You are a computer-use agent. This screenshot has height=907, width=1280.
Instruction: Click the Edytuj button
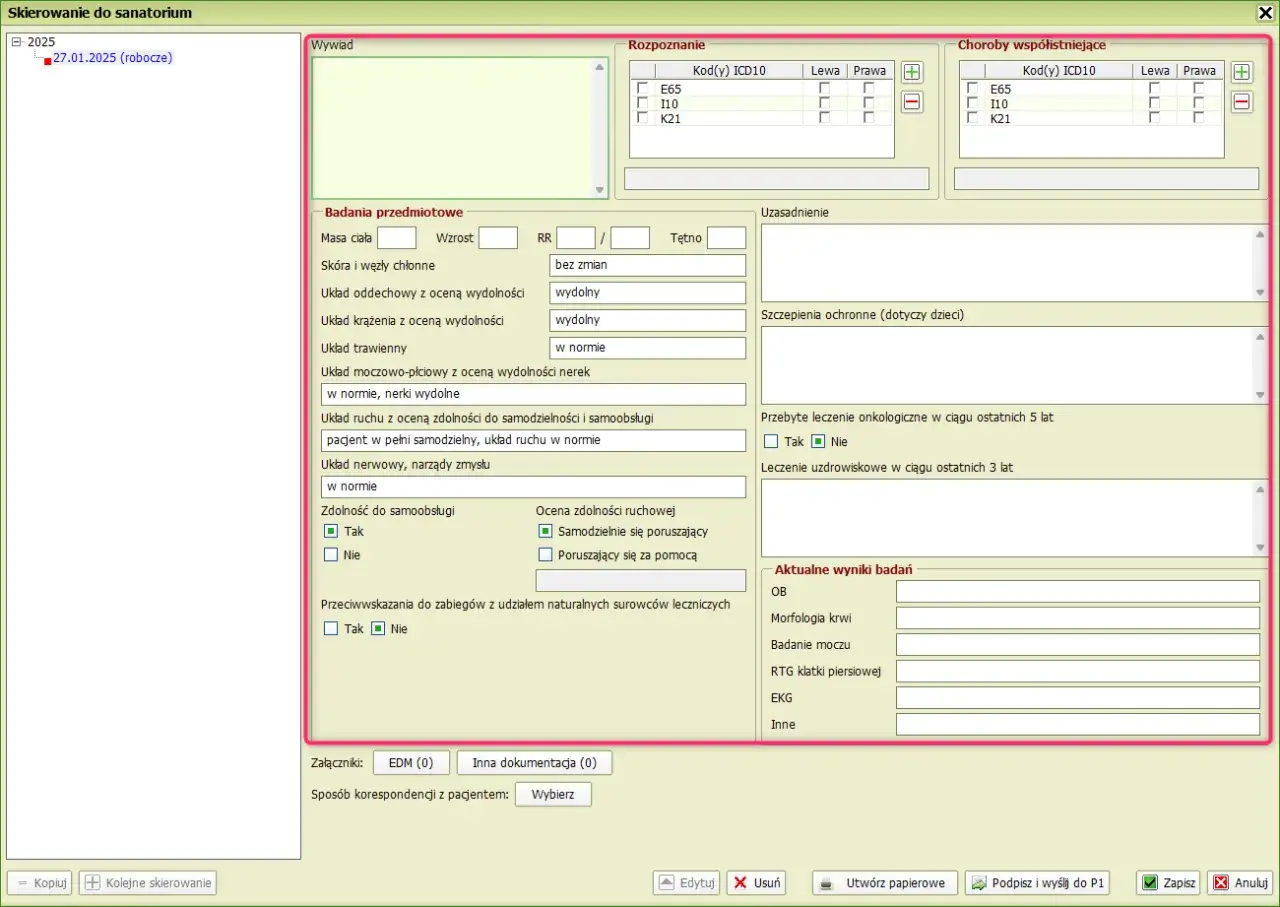point(686,883)
